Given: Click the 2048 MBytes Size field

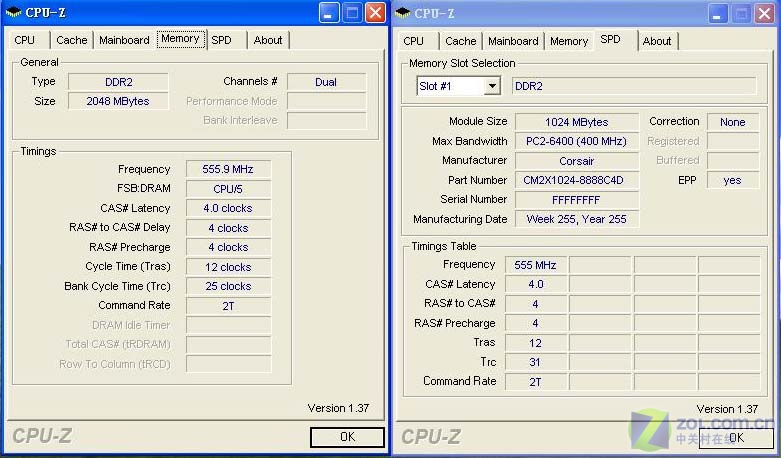Looking at the screenshot, I should tap(118, 102).
